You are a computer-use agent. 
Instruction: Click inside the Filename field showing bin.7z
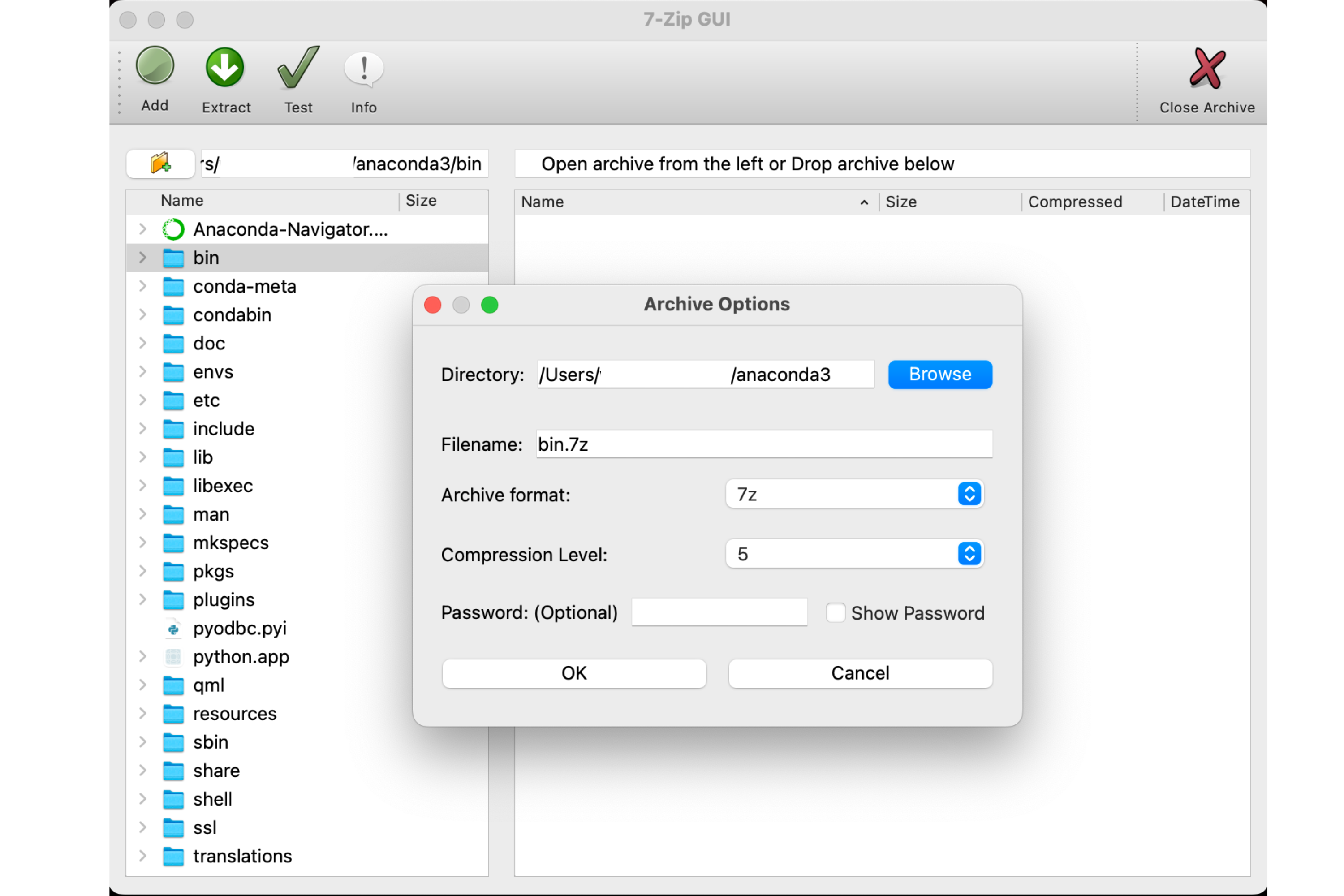click(x=763, y=444)
